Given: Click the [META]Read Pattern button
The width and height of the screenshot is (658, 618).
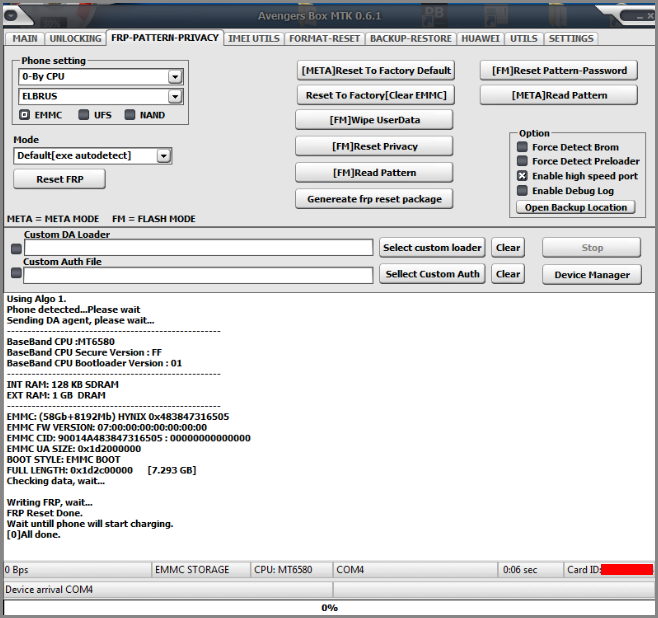Looking at the screenshot, I should (x=559, y=95).
